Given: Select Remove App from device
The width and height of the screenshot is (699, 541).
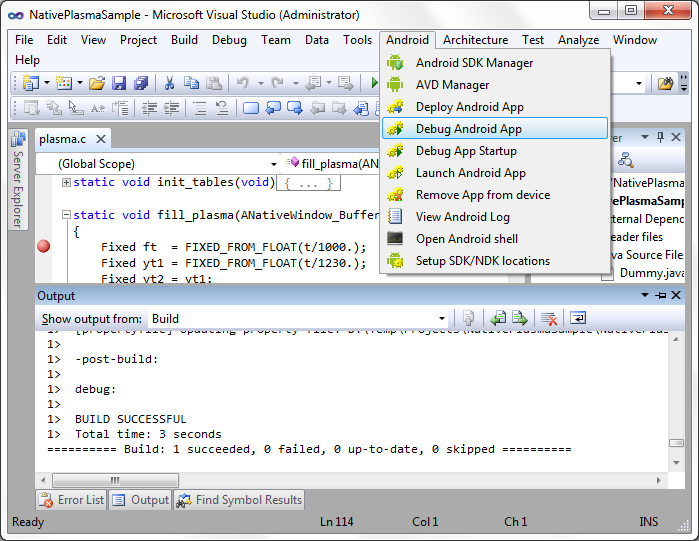Looking at the screenshot, I should [x=495, y=195].
